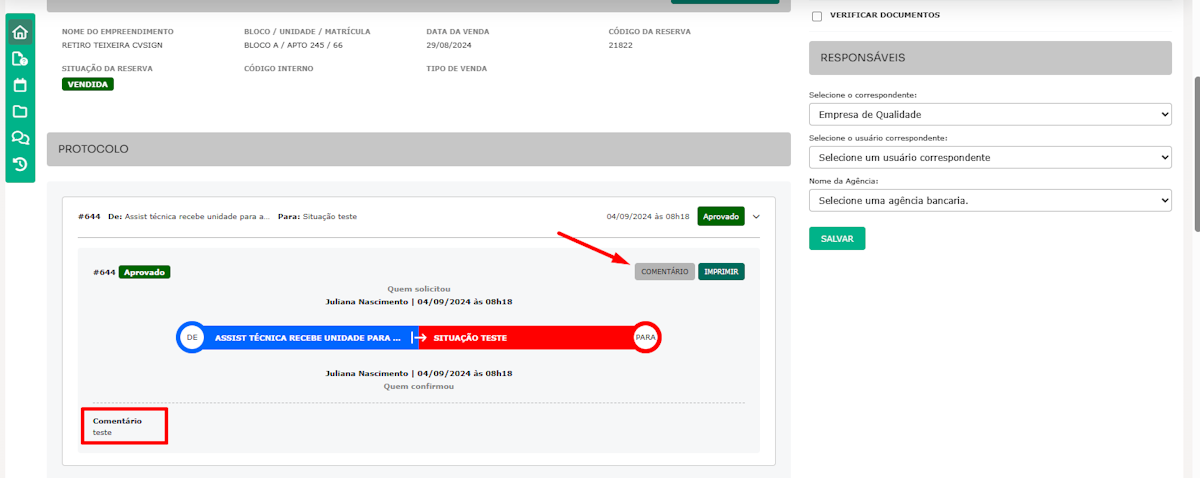1200x478 pixels.
Task: Click the Salvar button
Action: 837,239
